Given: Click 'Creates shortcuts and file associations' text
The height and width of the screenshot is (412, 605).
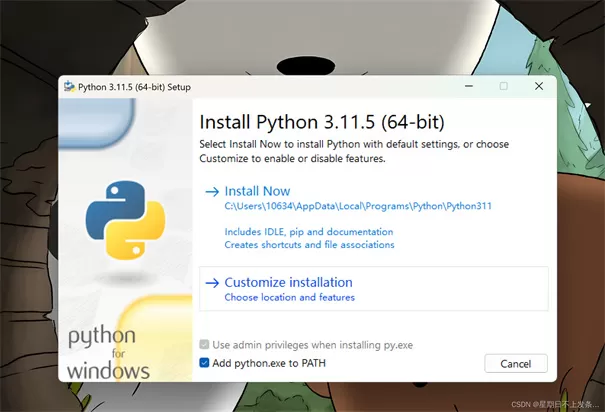Looking at the screenshot, I should pos(309,245).
